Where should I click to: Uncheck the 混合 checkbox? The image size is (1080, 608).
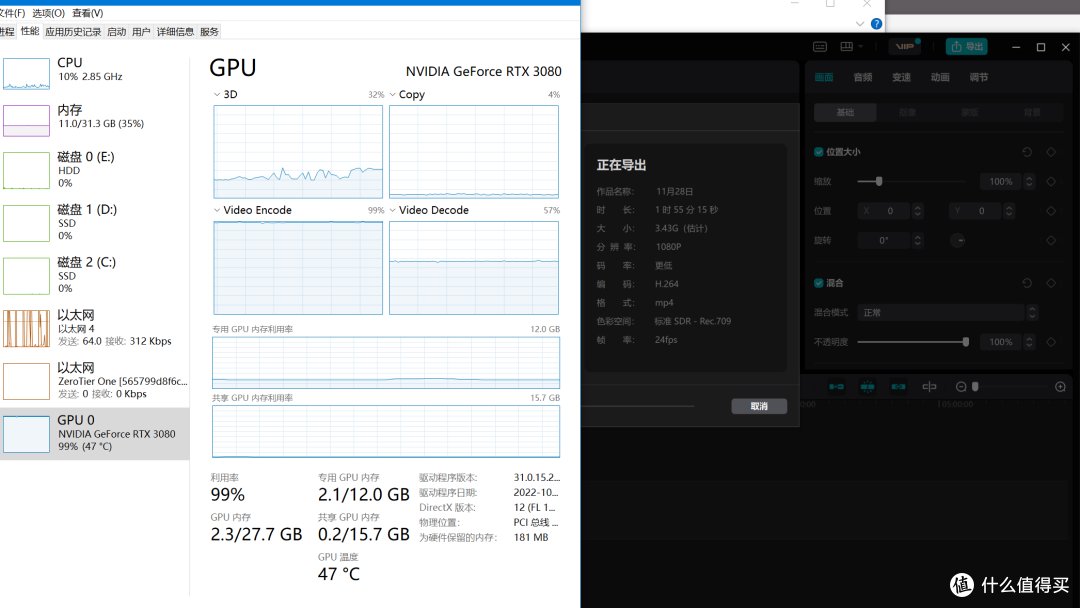(818, 283)
